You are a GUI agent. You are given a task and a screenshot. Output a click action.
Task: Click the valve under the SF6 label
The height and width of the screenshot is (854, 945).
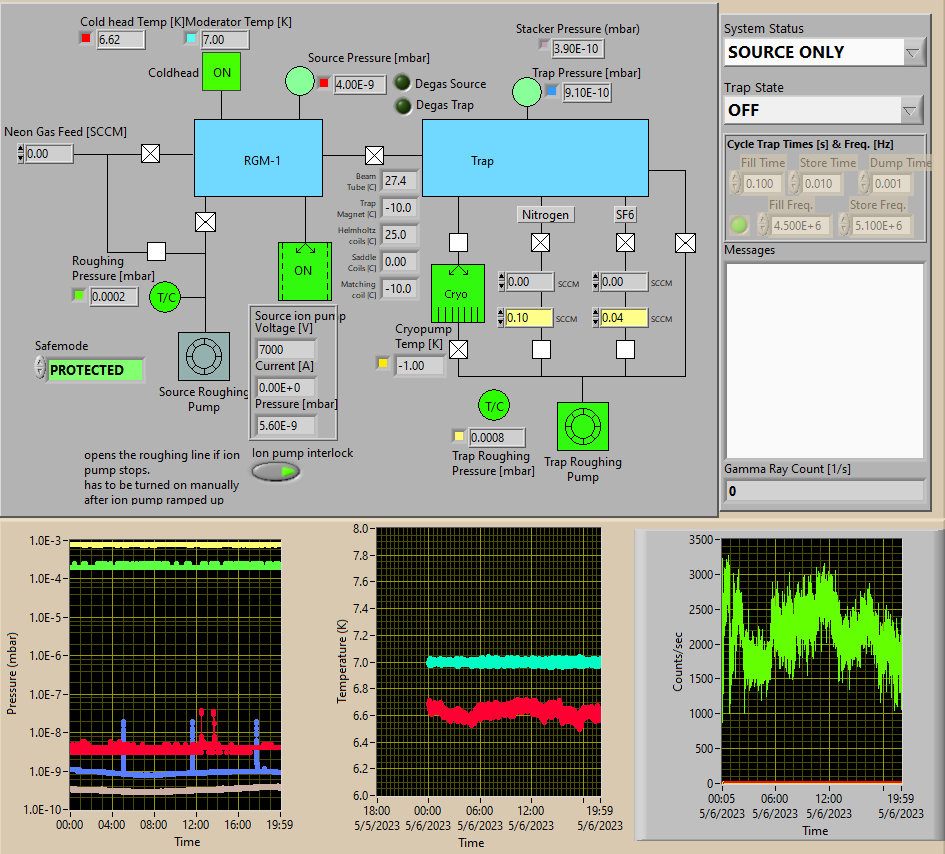click(x=625, y=243)
